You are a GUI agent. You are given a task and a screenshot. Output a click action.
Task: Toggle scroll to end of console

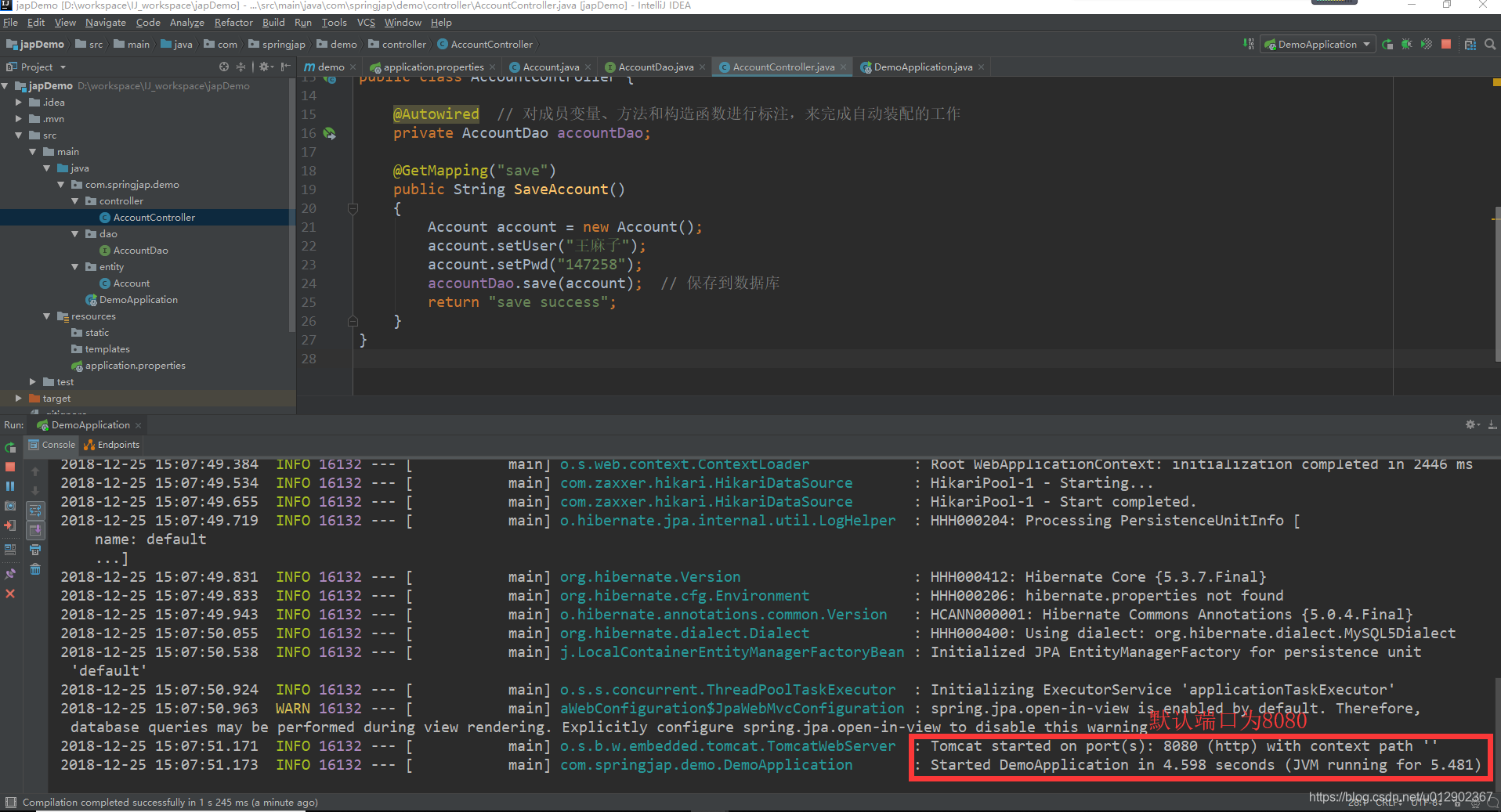tap(35, 530)
